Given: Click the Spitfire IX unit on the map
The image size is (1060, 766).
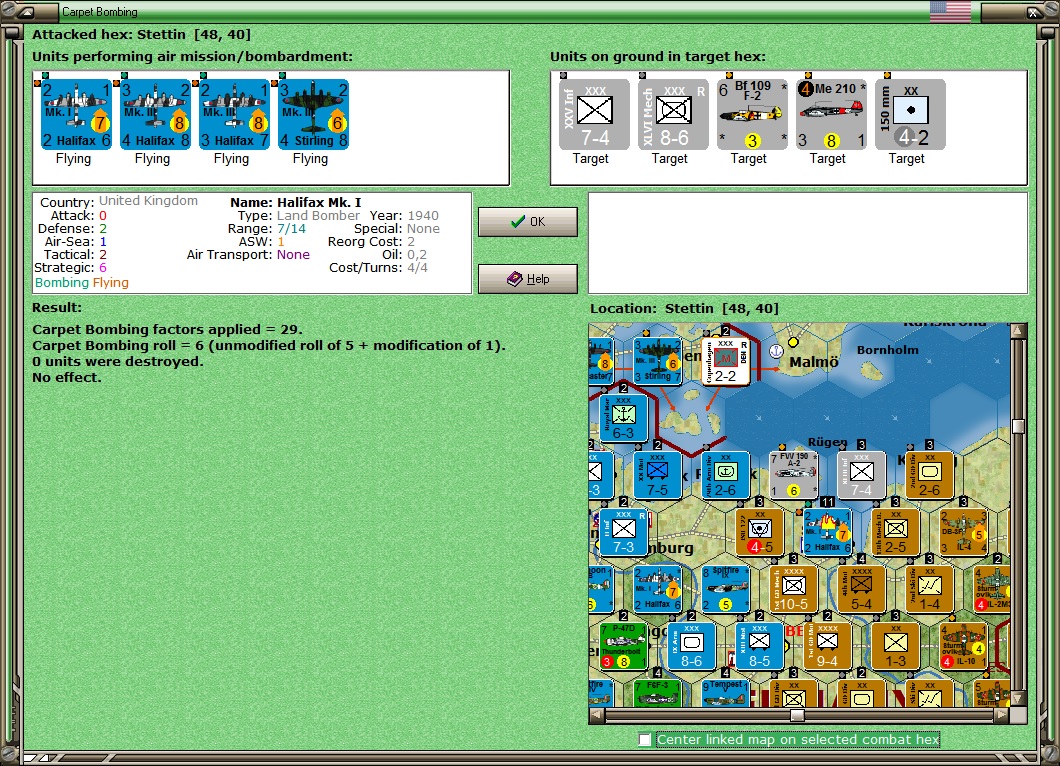Looking at the screenshot, I should click(x=725, y=588).
